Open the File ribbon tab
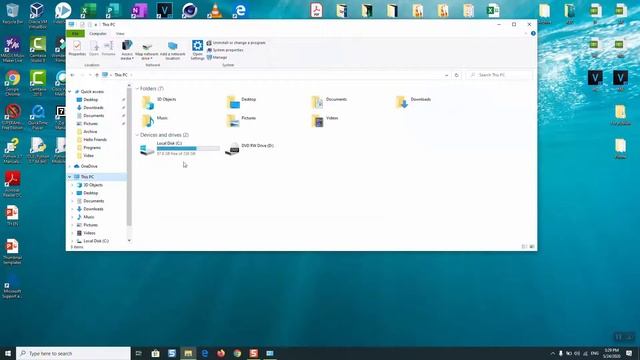The image size is (640, 360). point(76,33)
